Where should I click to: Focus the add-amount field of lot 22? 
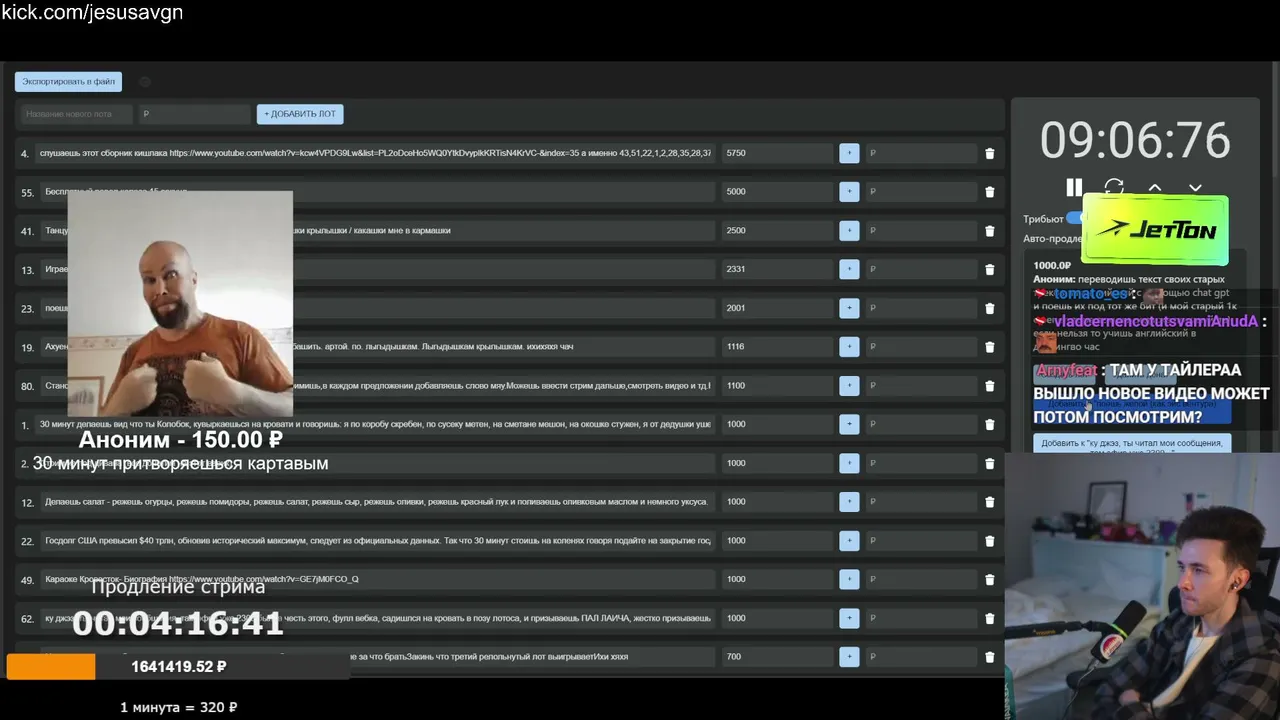click(x=921, y=541)
